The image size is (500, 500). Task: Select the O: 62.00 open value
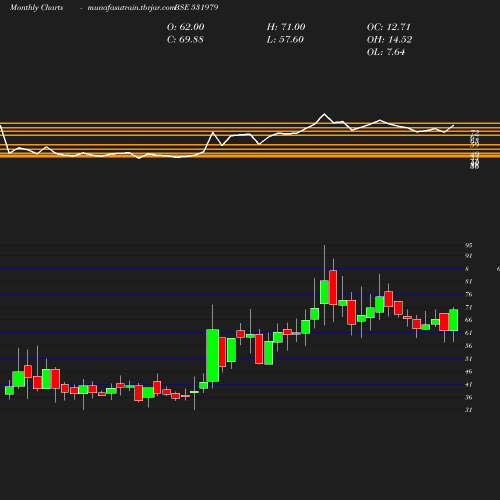click(x=186, y=27)
